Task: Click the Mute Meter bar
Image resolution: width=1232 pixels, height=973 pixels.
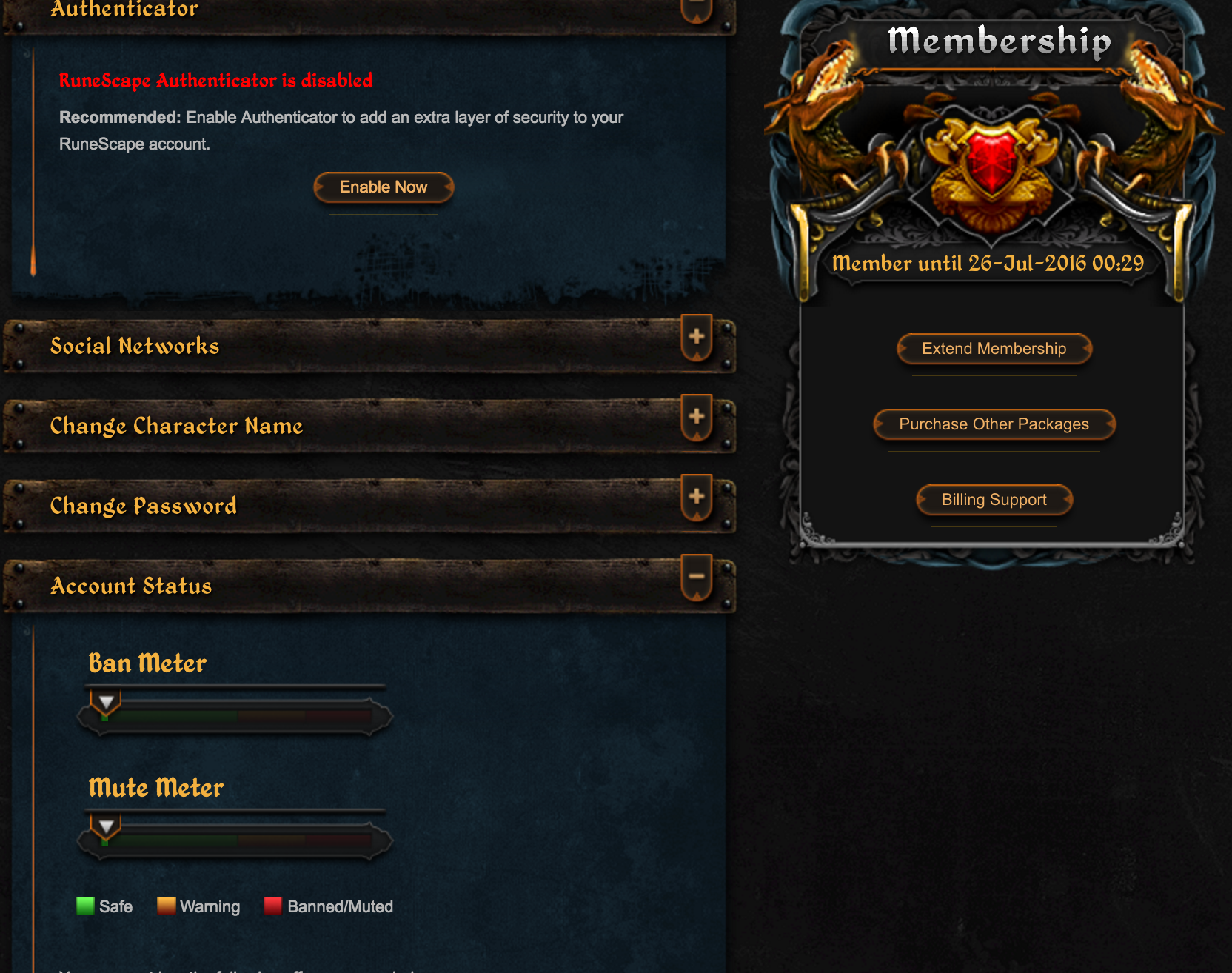Action: pyautogui.click(x=235, y=841)
